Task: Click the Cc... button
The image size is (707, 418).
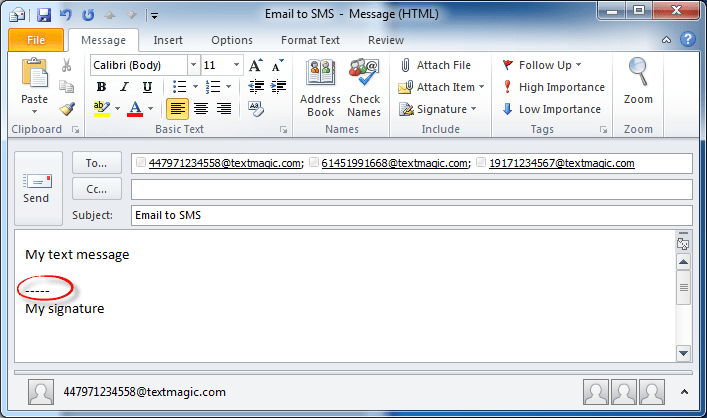Action: tap(96, 189)
